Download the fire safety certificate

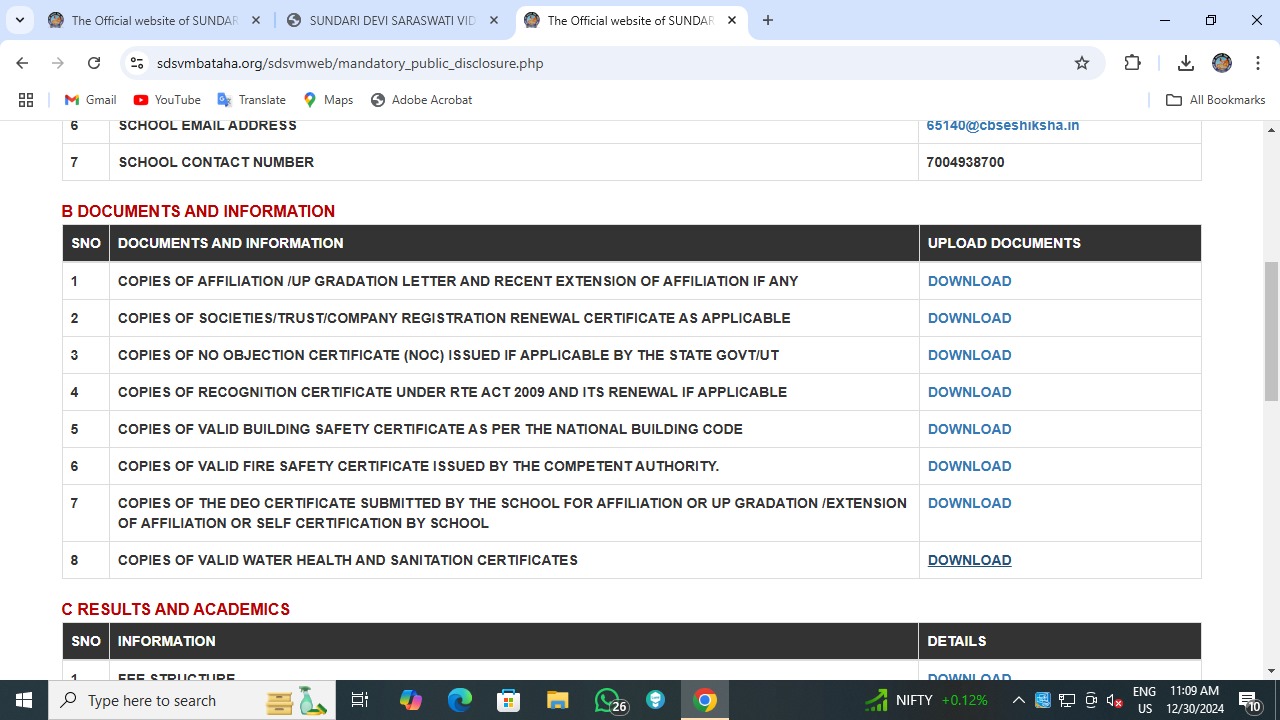click(969, 466)
